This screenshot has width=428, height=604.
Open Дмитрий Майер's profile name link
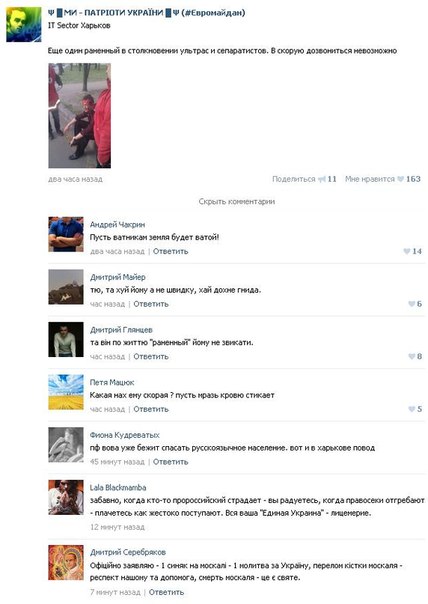[118, 277]
